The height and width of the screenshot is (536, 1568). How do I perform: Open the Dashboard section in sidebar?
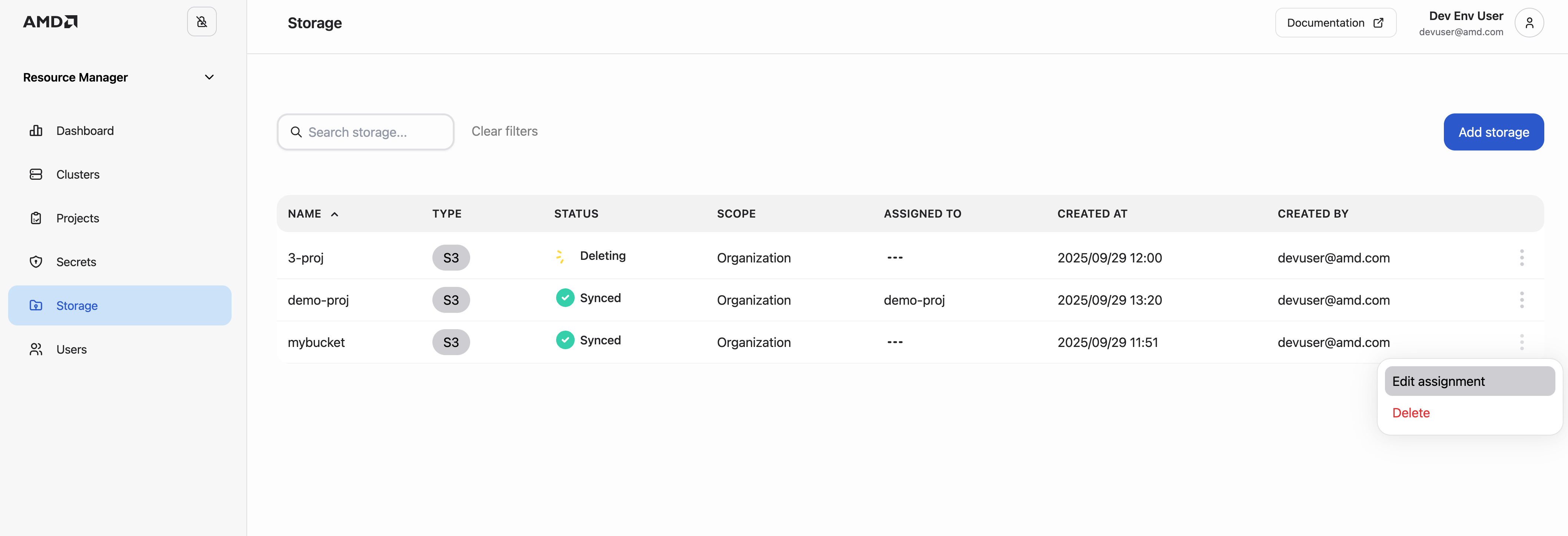[x=84, y=130]
